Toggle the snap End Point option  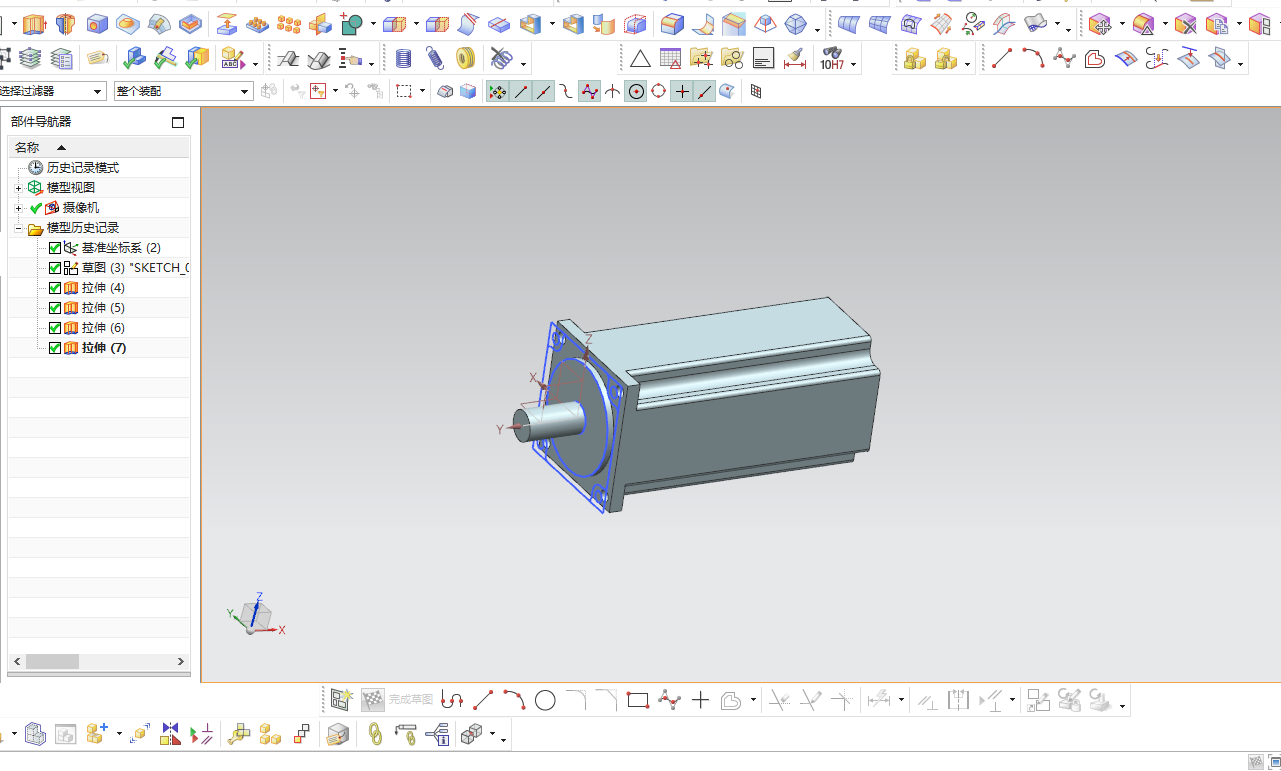pos(520,92)
